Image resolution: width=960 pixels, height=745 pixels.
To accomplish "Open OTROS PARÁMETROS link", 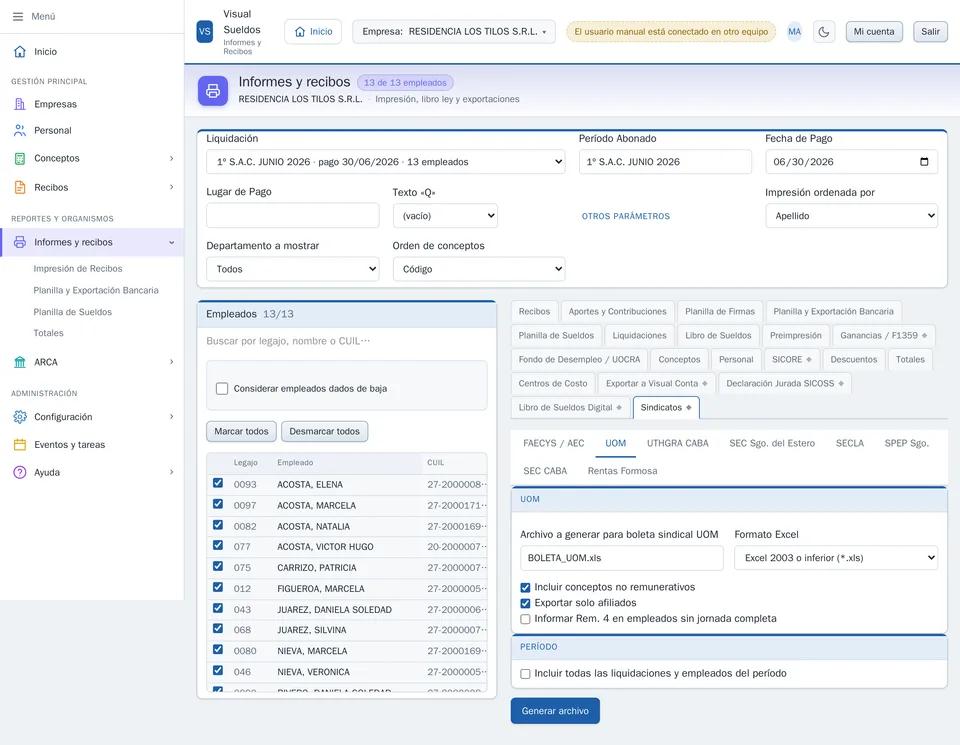I will tap(626, 216).
